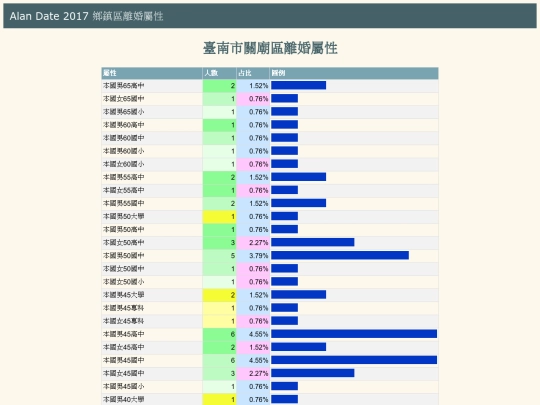The width and height of the screenshot is (540, 405).
Task: Click the 圖例 column header
Action: [354, 73]
